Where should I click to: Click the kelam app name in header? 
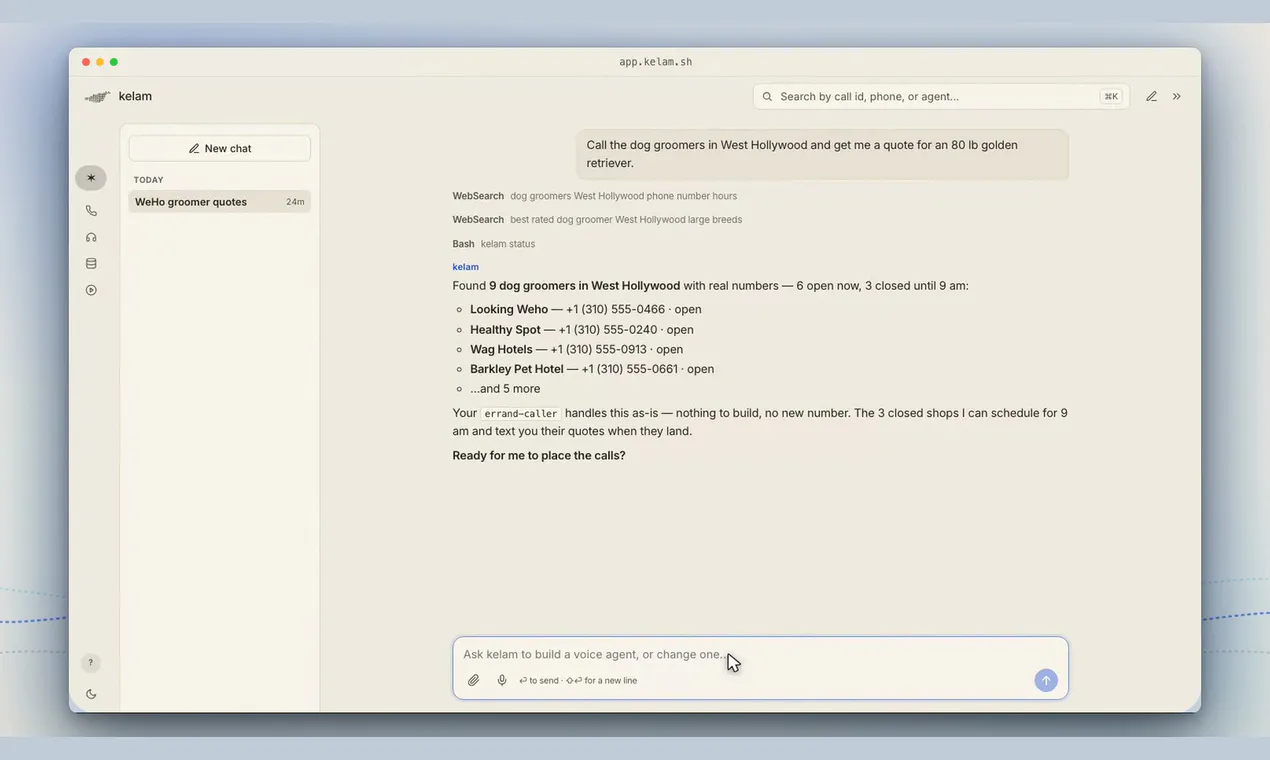[135, 97]
